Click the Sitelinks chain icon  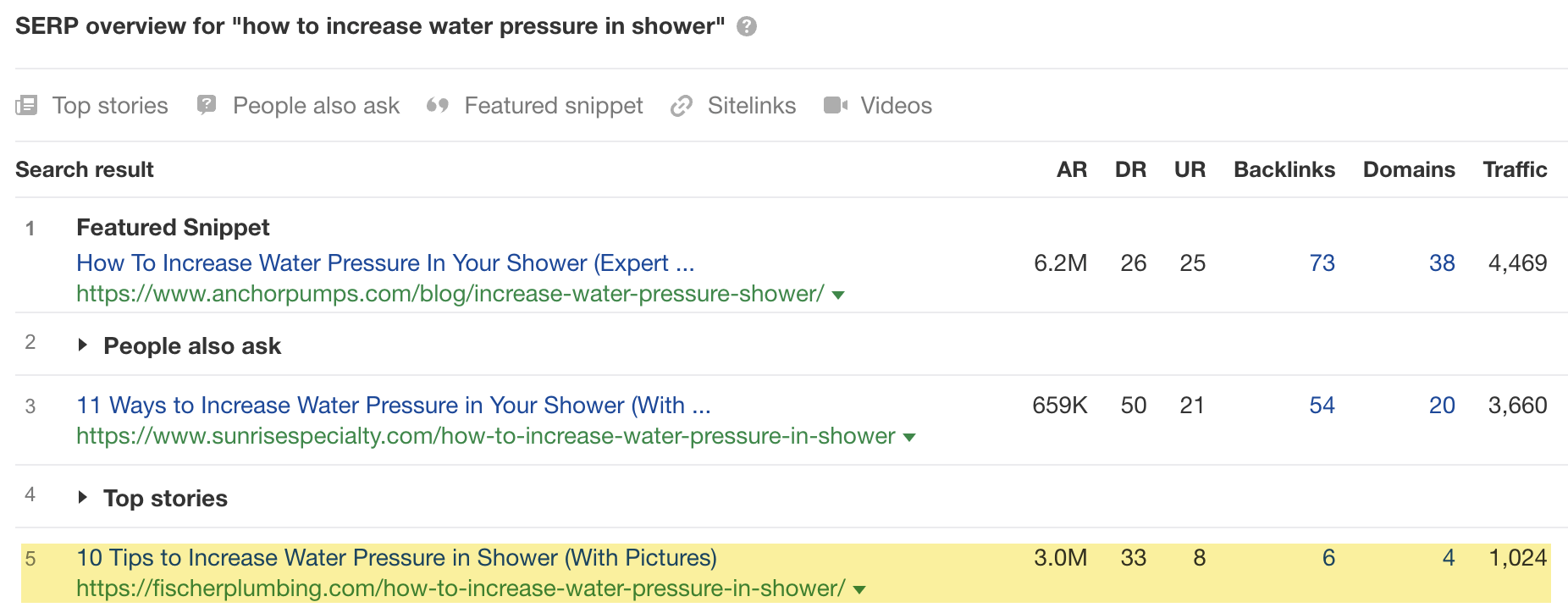coord(682,106)
